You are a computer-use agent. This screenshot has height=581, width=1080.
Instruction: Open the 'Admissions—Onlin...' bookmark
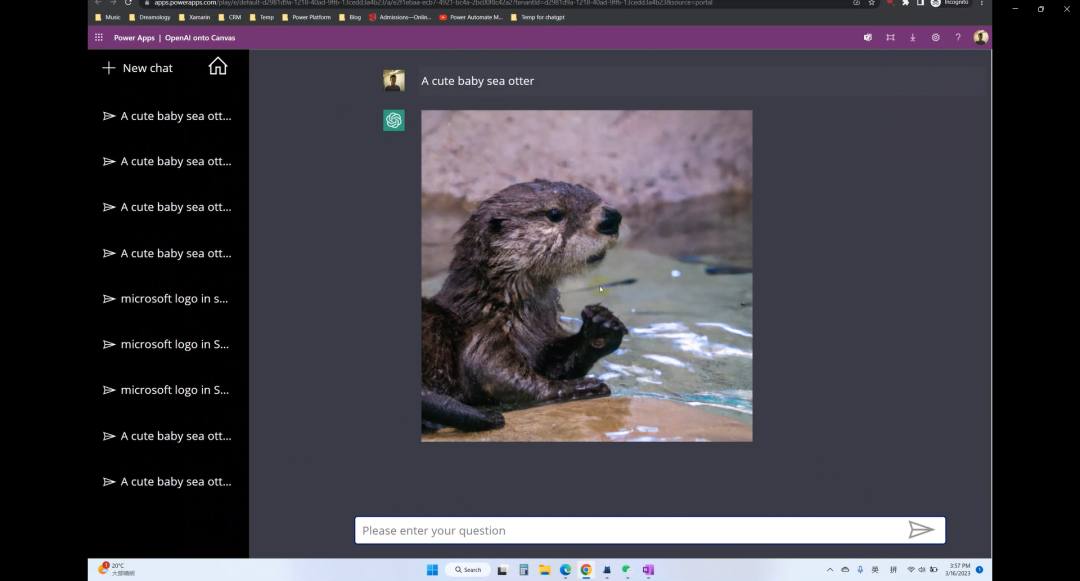(400, 17)
